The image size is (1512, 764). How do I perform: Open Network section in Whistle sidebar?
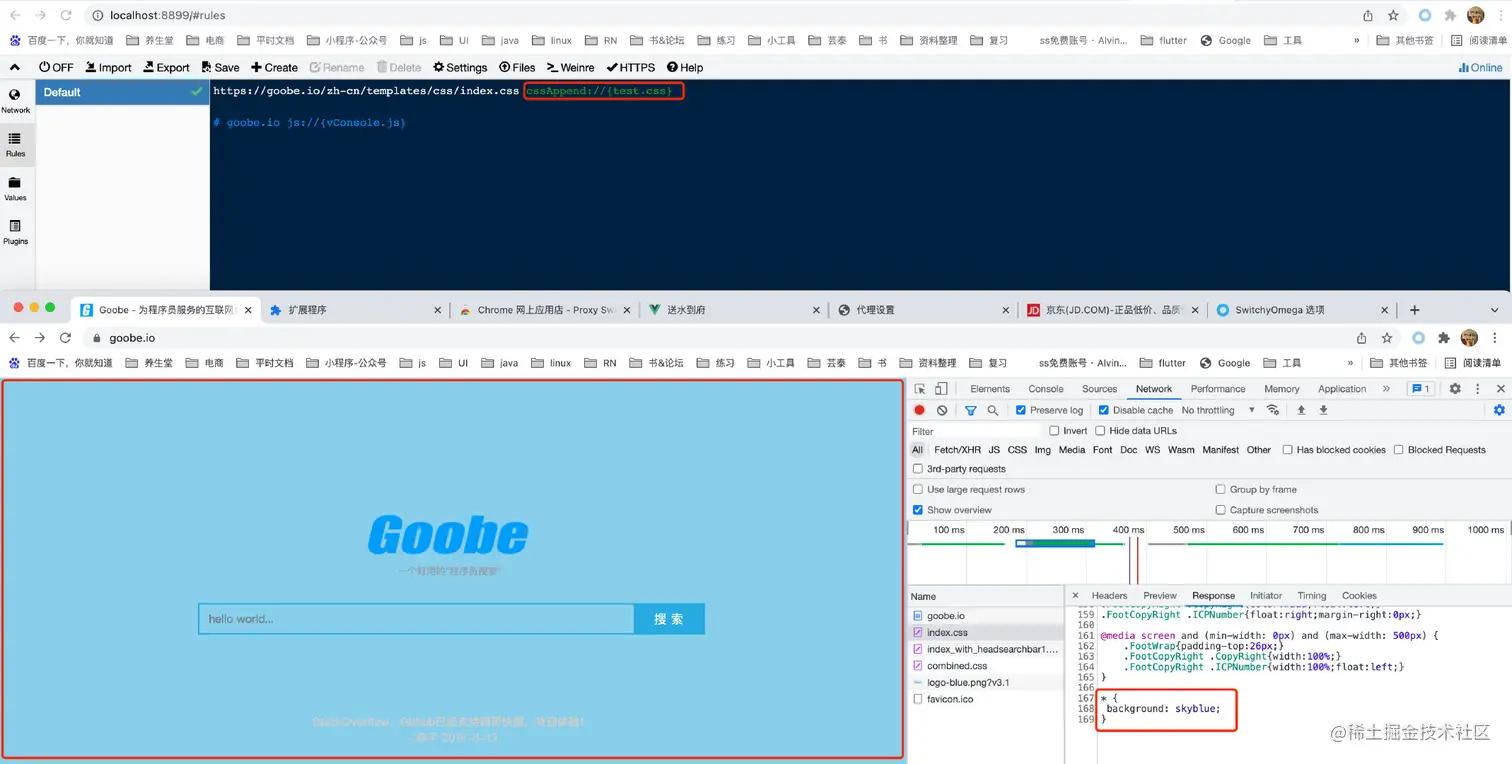(15, 100)
